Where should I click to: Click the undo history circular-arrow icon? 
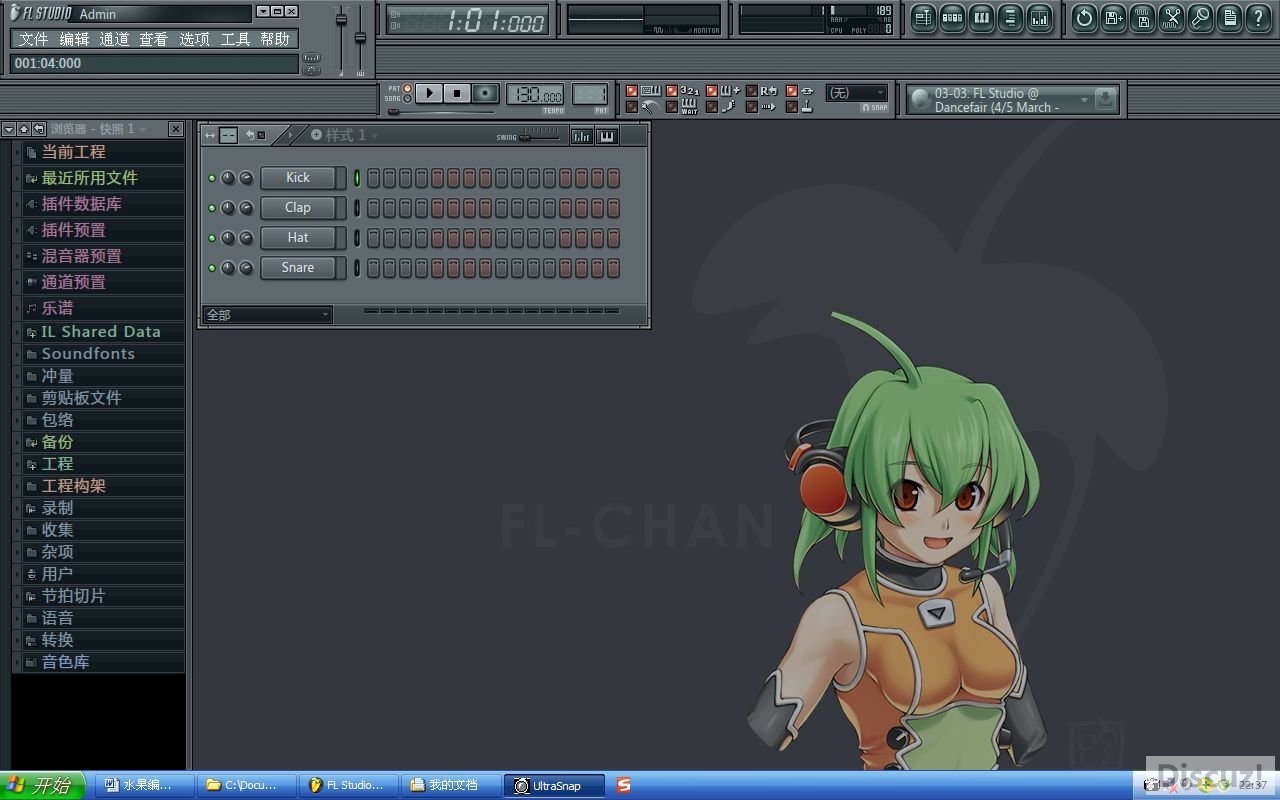pos(1084,18)
